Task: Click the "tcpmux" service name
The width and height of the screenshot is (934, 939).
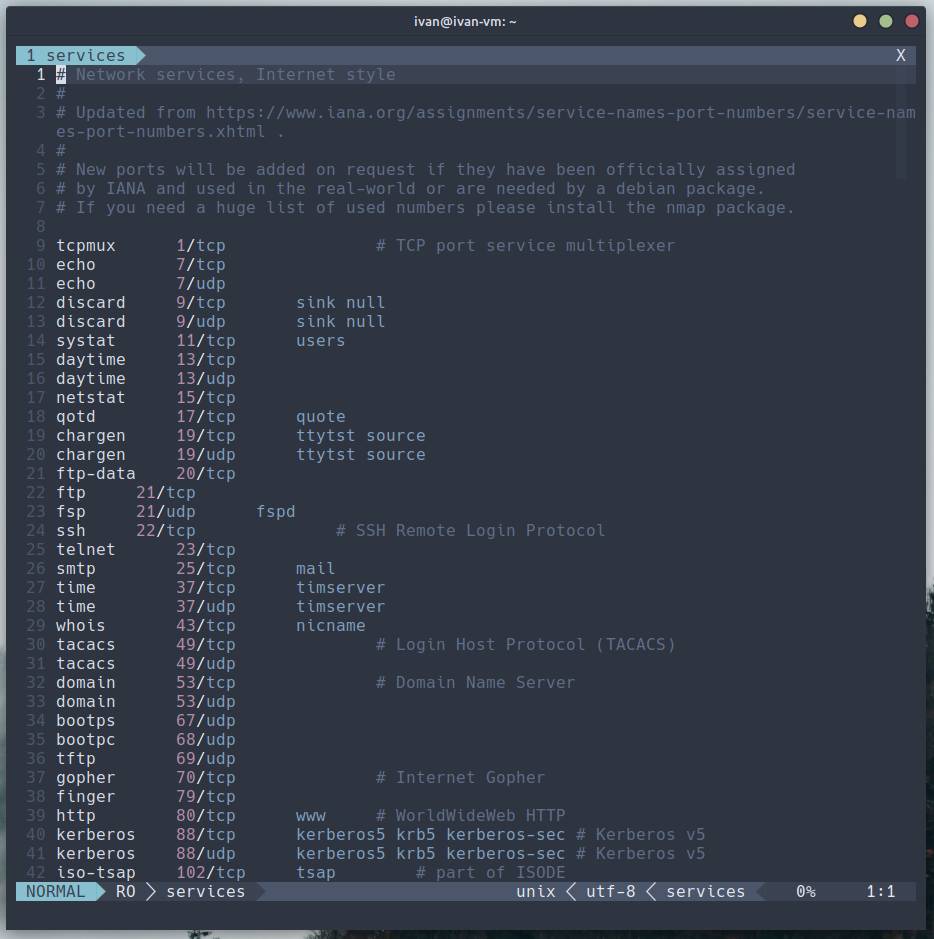Action: [86, 245]
